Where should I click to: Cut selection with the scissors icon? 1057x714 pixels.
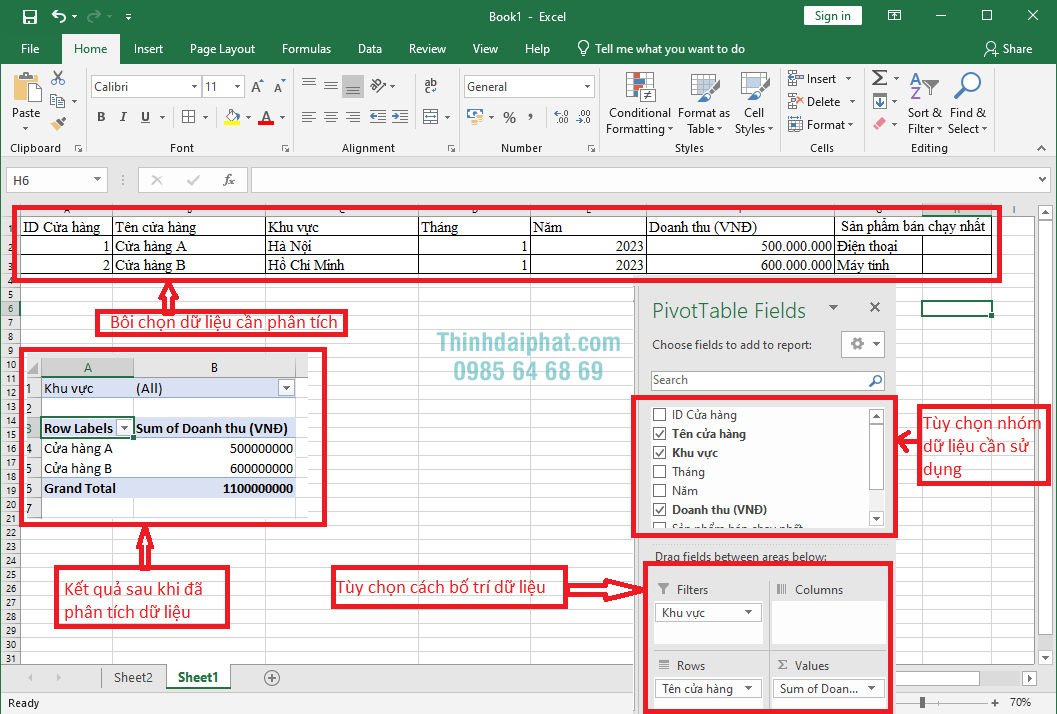[x=58, y=78]
